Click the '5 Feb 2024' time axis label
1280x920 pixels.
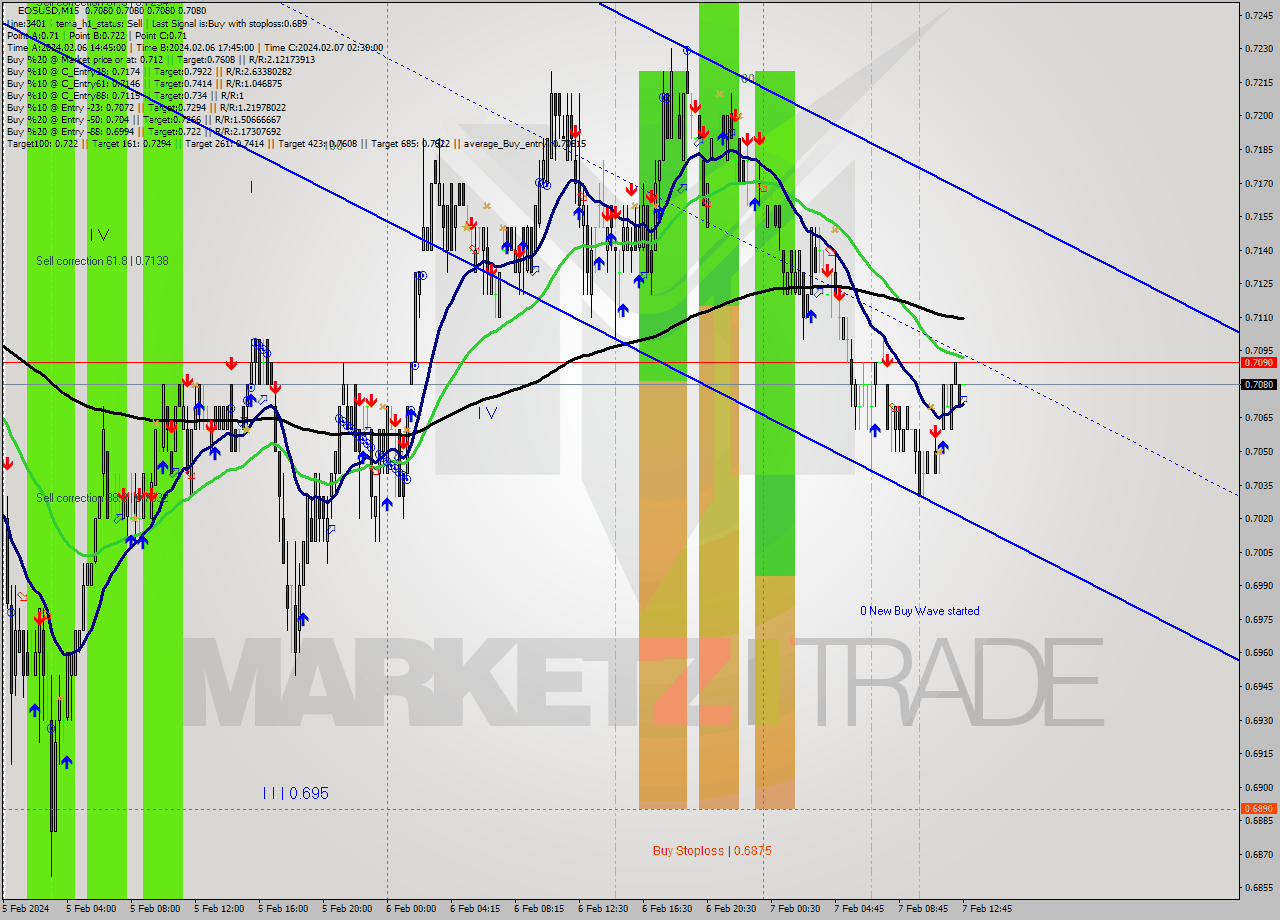tap(25, 909)
